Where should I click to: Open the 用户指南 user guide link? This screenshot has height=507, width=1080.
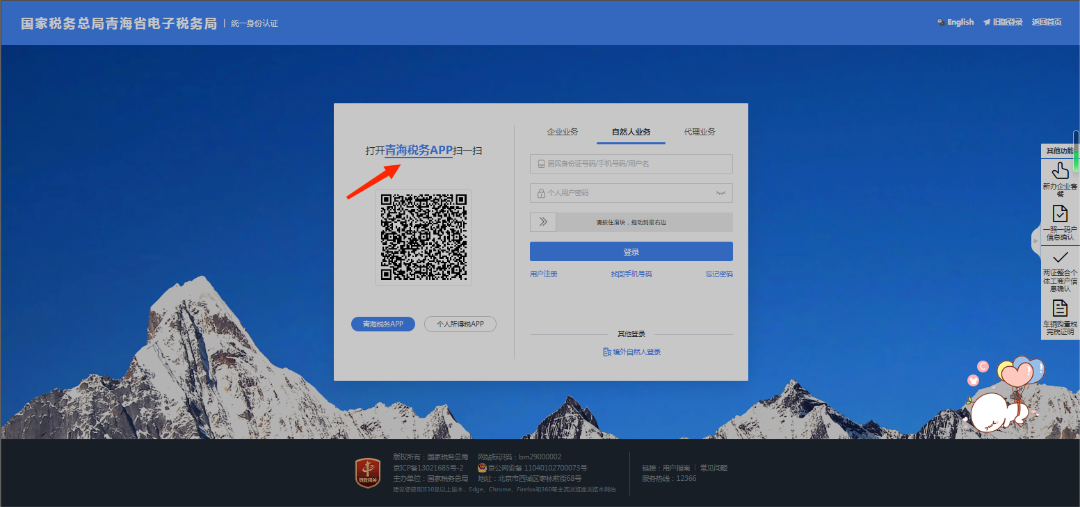pyautogui.click(x=678, y=468)
